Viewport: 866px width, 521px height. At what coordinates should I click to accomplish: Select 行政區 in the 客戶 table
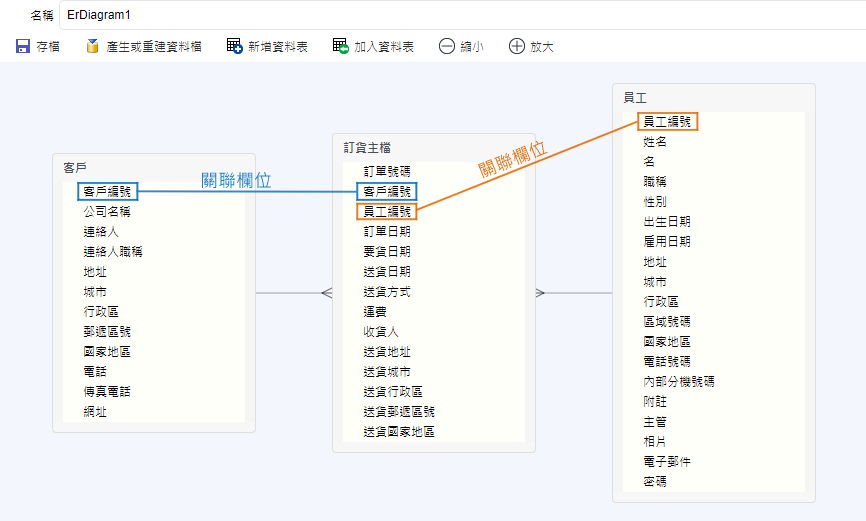click(x=101, y=312)
